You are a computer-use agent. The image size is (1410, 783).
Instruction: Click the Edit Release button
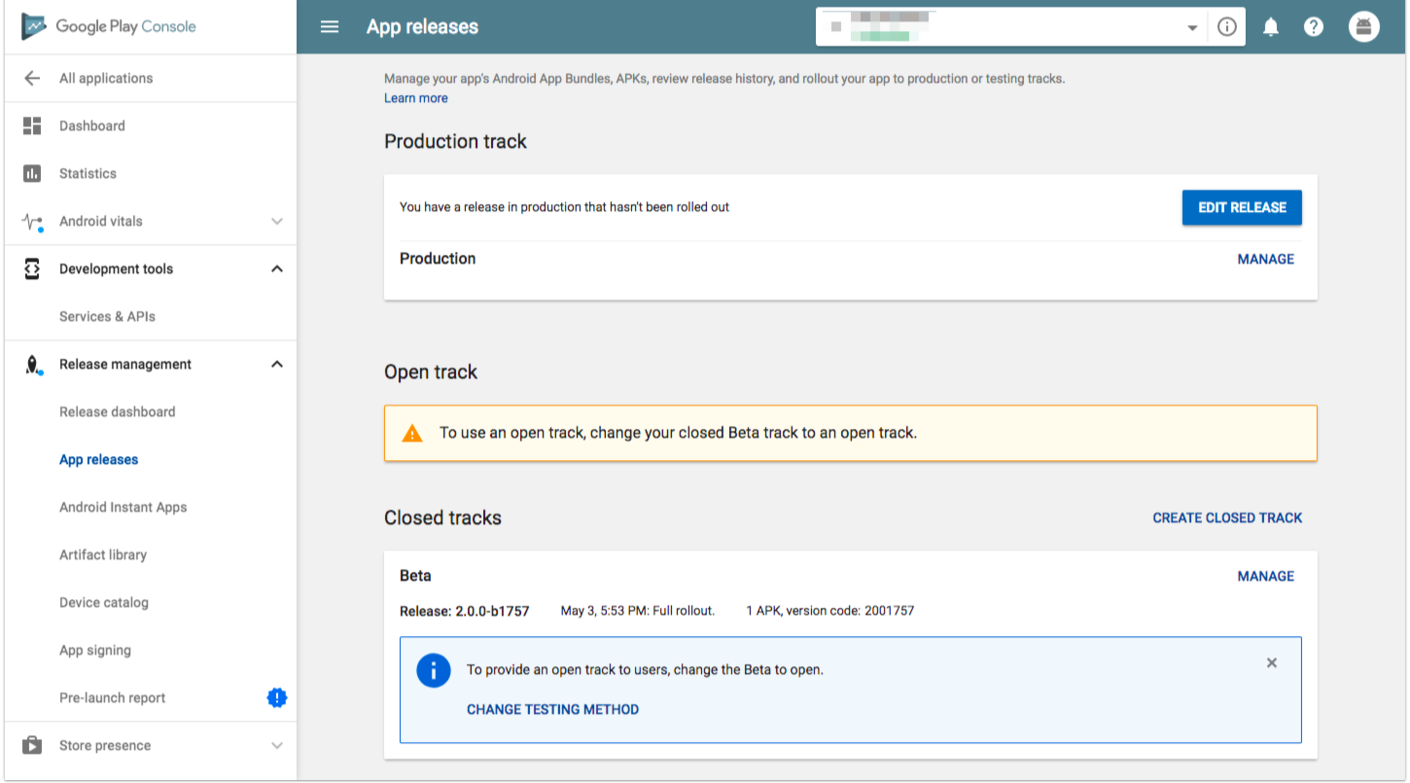point(1241,207)
